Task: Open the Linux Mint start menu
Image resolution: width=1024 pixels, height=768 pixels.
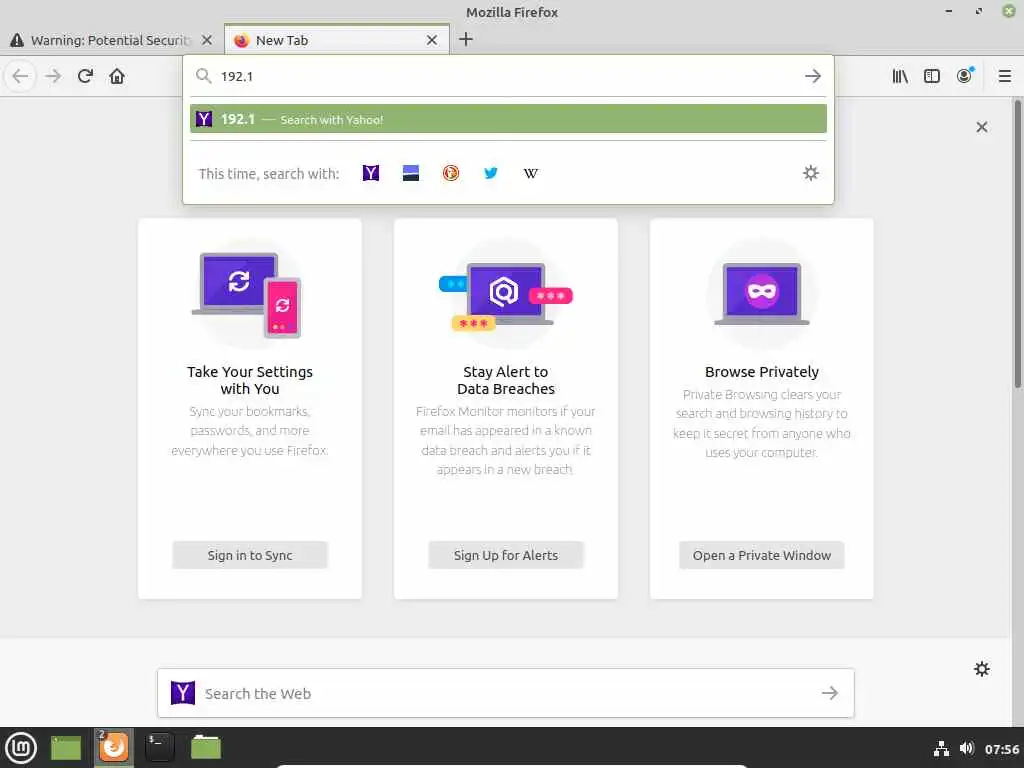Action: 21,748
